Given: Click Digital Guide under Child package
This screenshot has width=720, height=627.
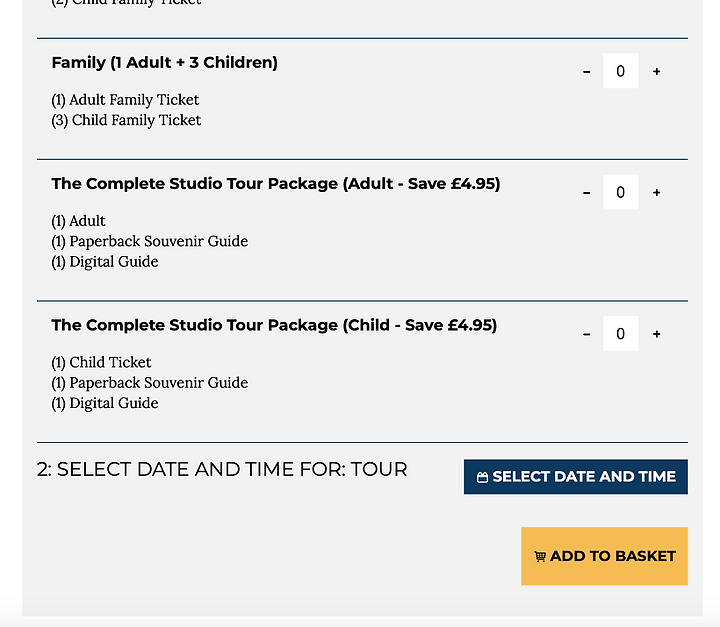Looking at the screenshot, I should (x=105, y=403).
